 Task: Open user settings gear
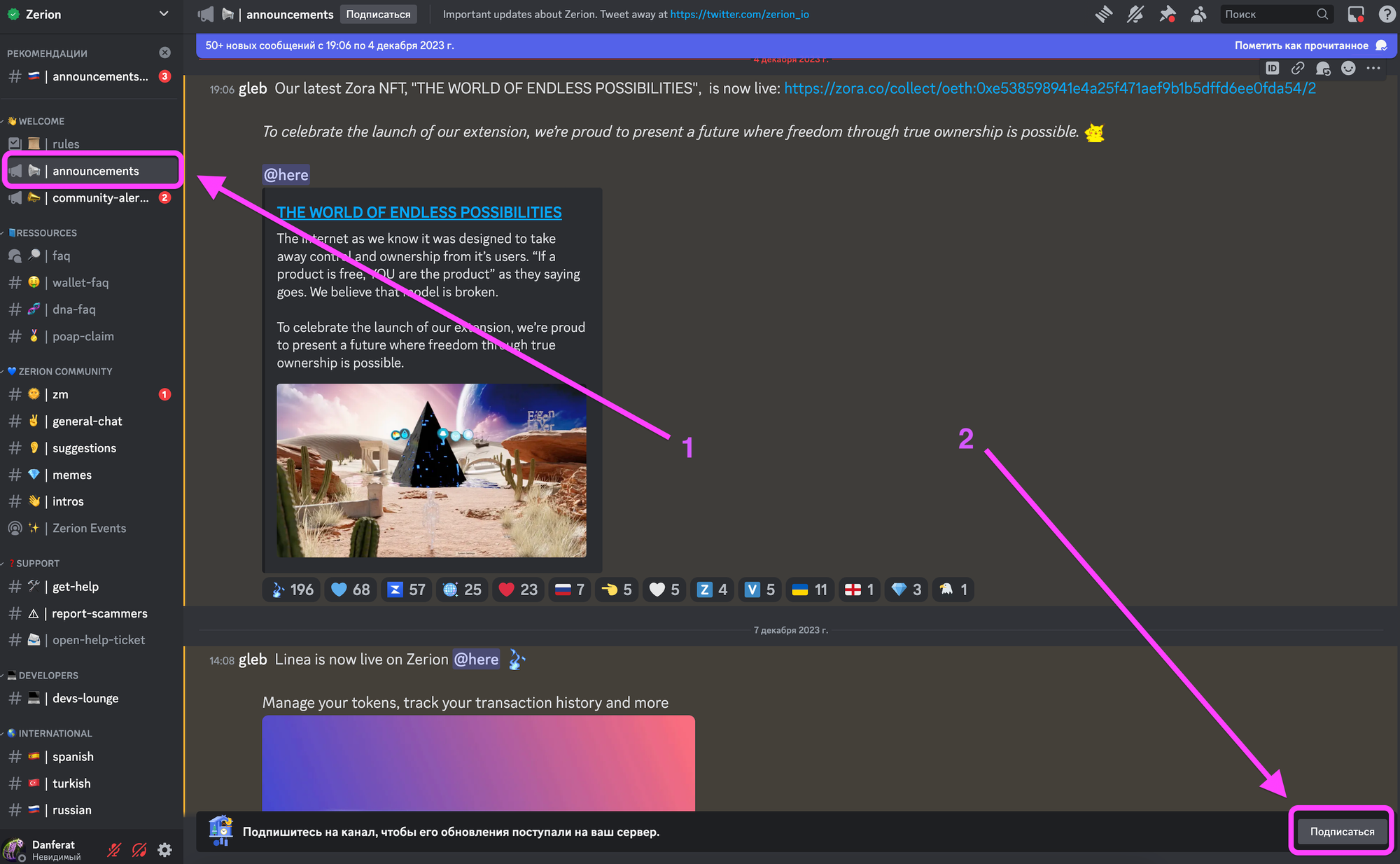pyautogui.click(x=164, y=850)
